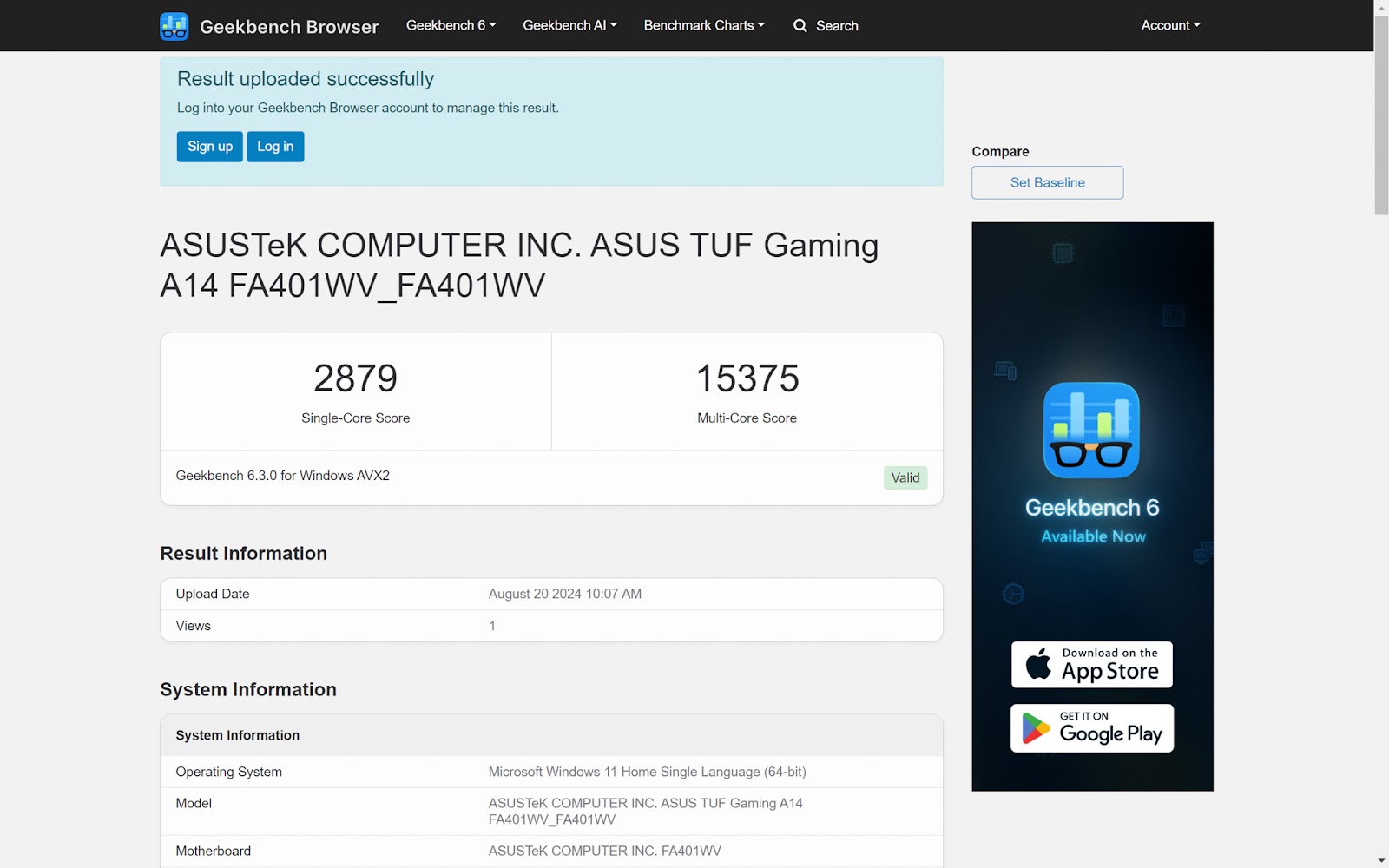1389x868 pixels.
Task: Click the Compare heading
Action: (1000, 151)
